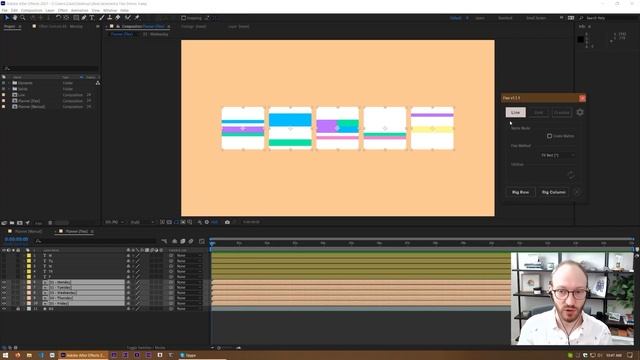Click the Info panel color swatch
The width and height of the screenshot is (640, 360).
[580, 39]
